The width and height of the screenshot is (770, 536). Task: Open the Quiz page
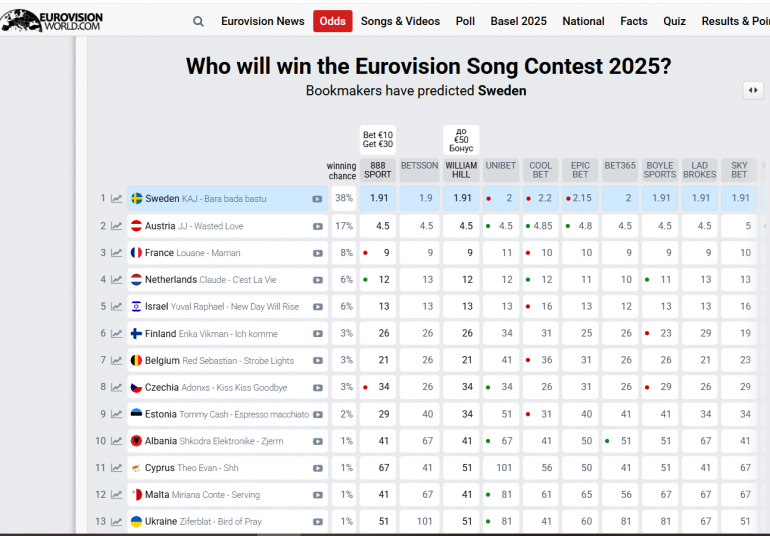674,21
